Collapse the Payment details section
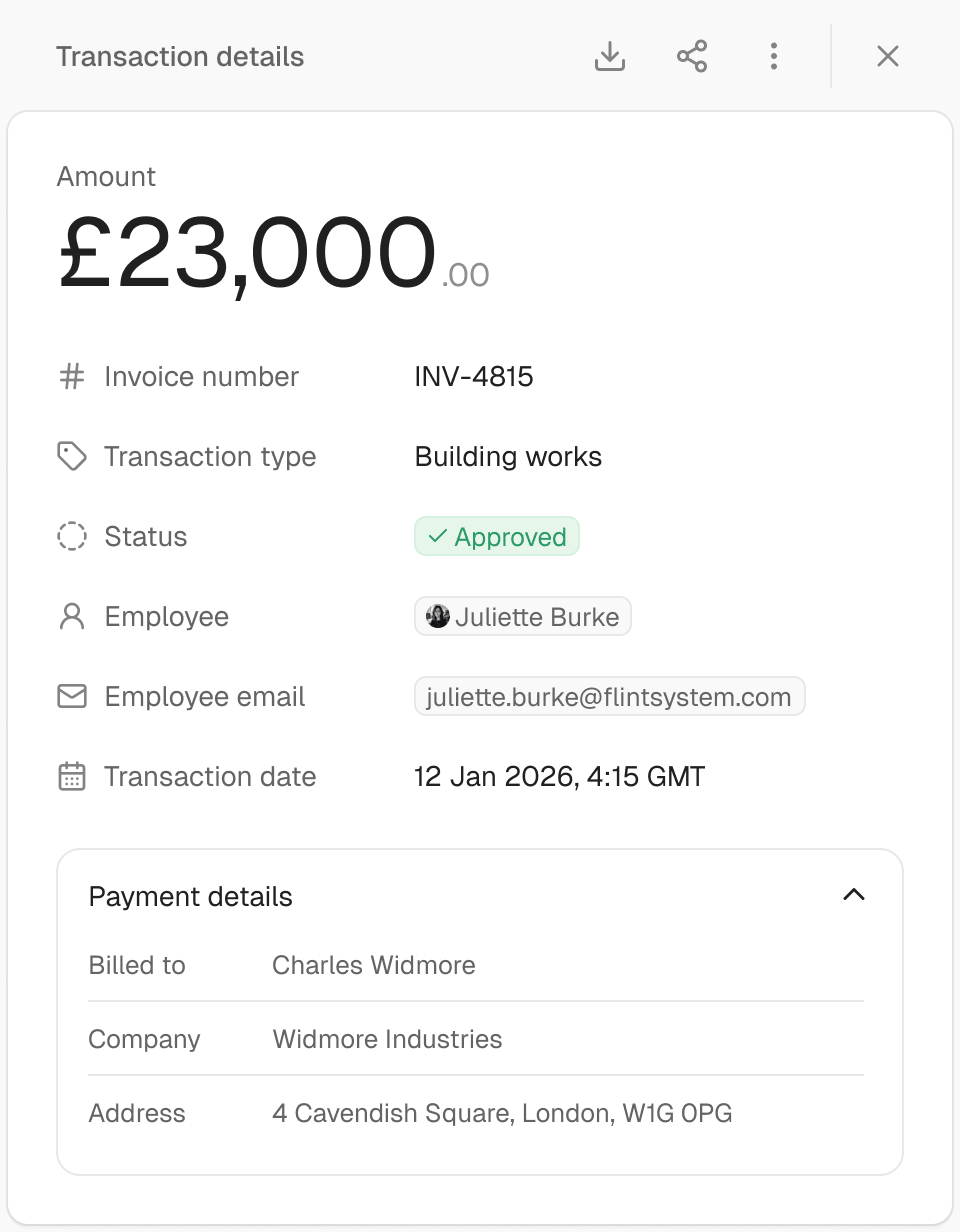This screenshot has width=960, height=1232. pyautogui.click(x=854, y=896)
